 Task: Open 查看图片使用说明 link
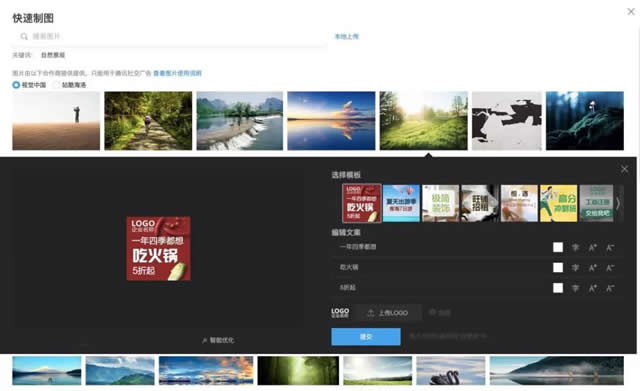pos(177,73)
